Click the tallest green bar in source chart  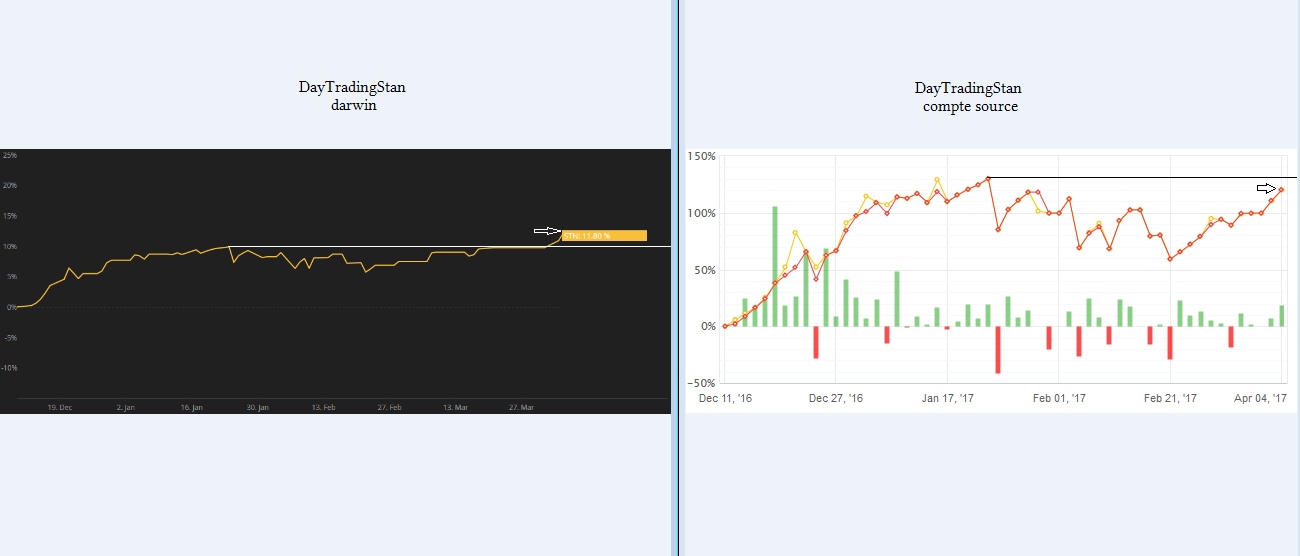point(775,266)
